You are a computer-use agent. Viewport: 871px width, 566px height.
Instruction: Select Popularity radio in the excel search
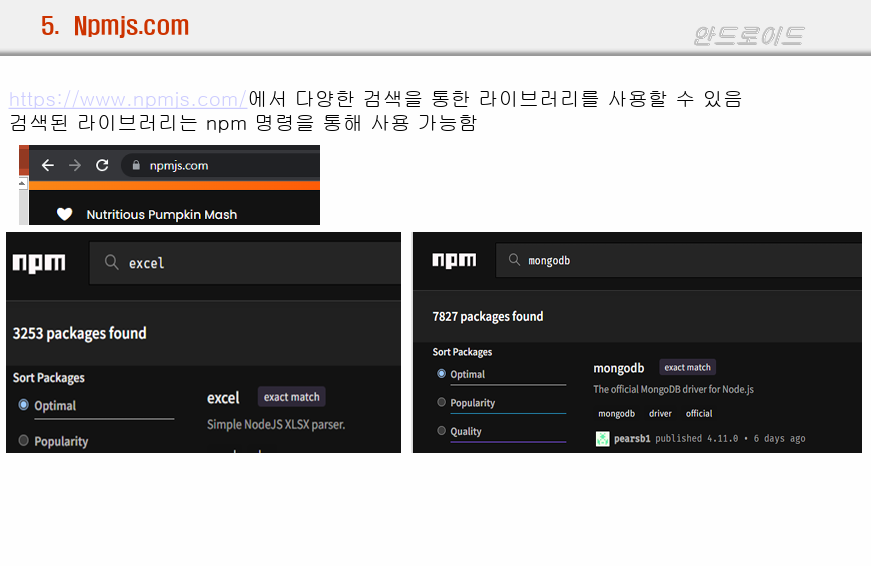coord(23,440)
